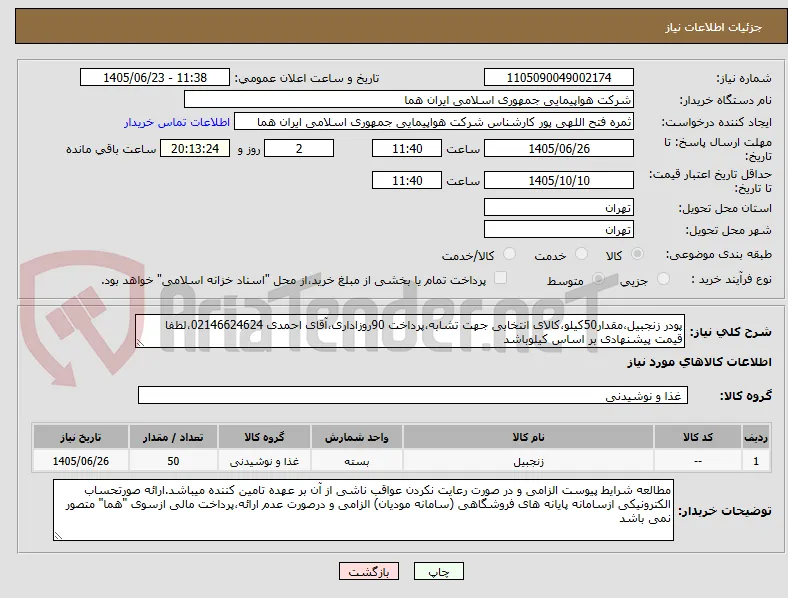Select the کالا/خدمت radio button

510,254
